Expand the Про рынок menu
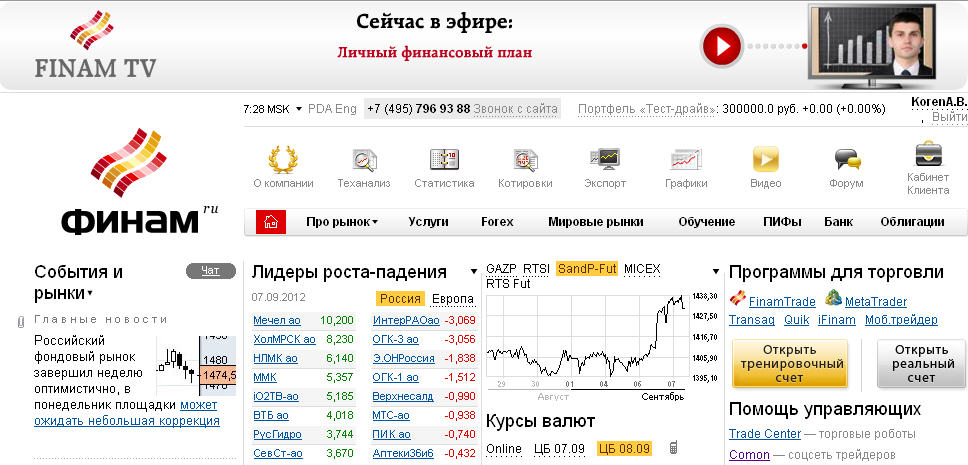The width and height of the screenshot is (968, 465). (x=341, y=222)
